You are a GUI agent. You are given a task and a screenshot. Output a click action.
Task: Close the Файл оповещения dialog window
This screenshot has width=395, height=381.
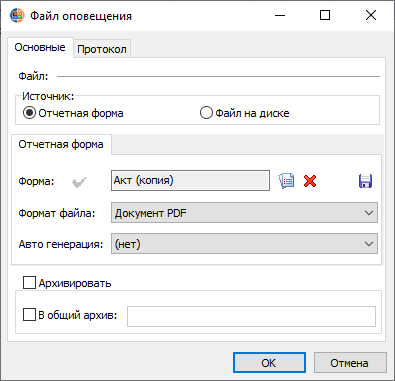pyautogui.click(x=371, y=15)
